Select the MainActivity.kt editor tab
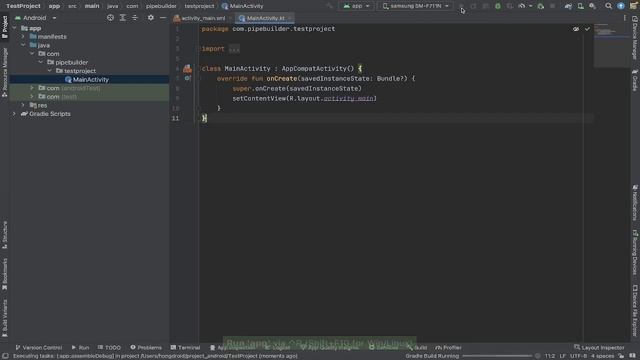640x360 pixels. [x=264, y=18]
